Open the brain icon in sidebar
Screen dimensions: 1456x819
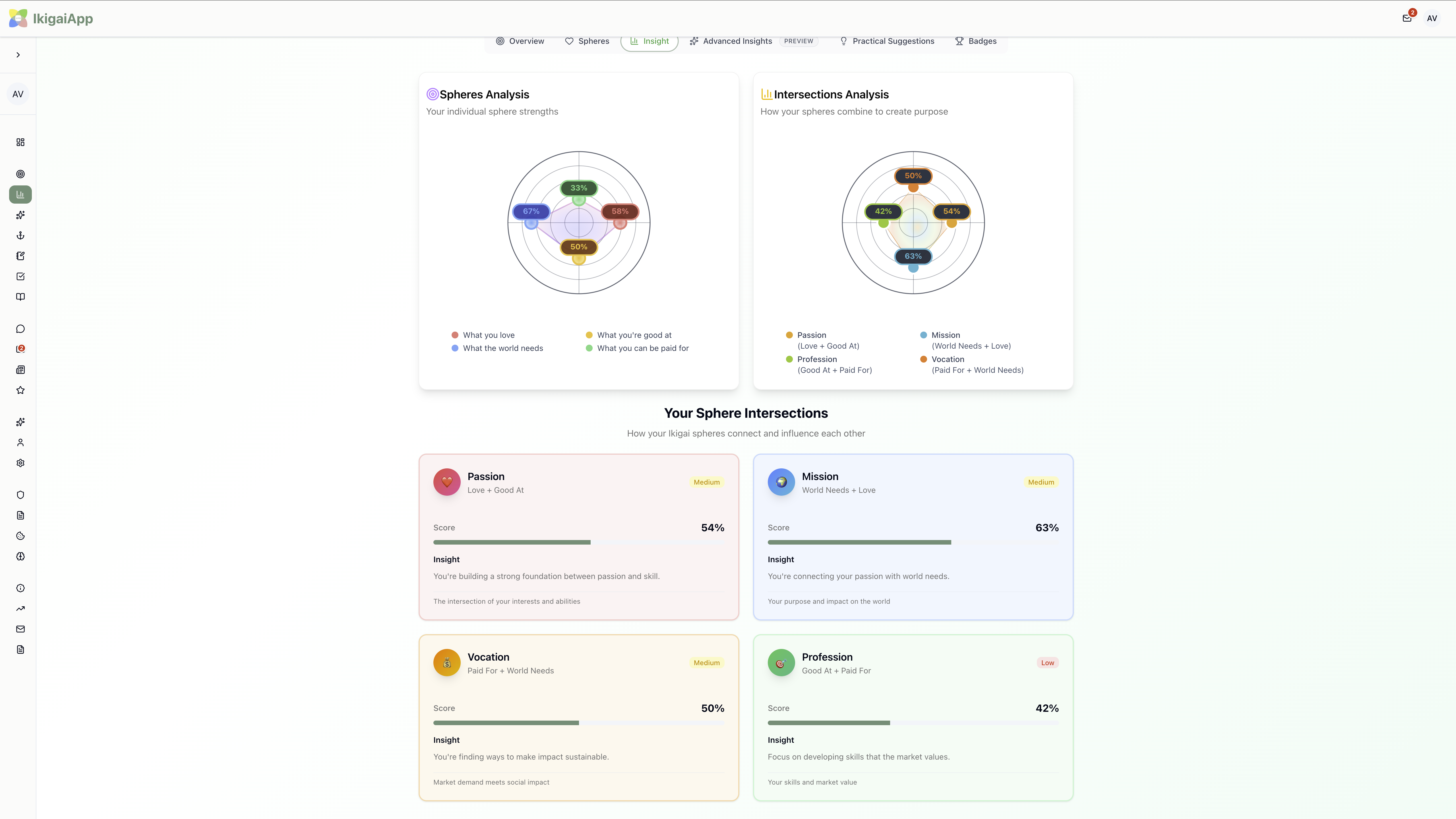20,556
